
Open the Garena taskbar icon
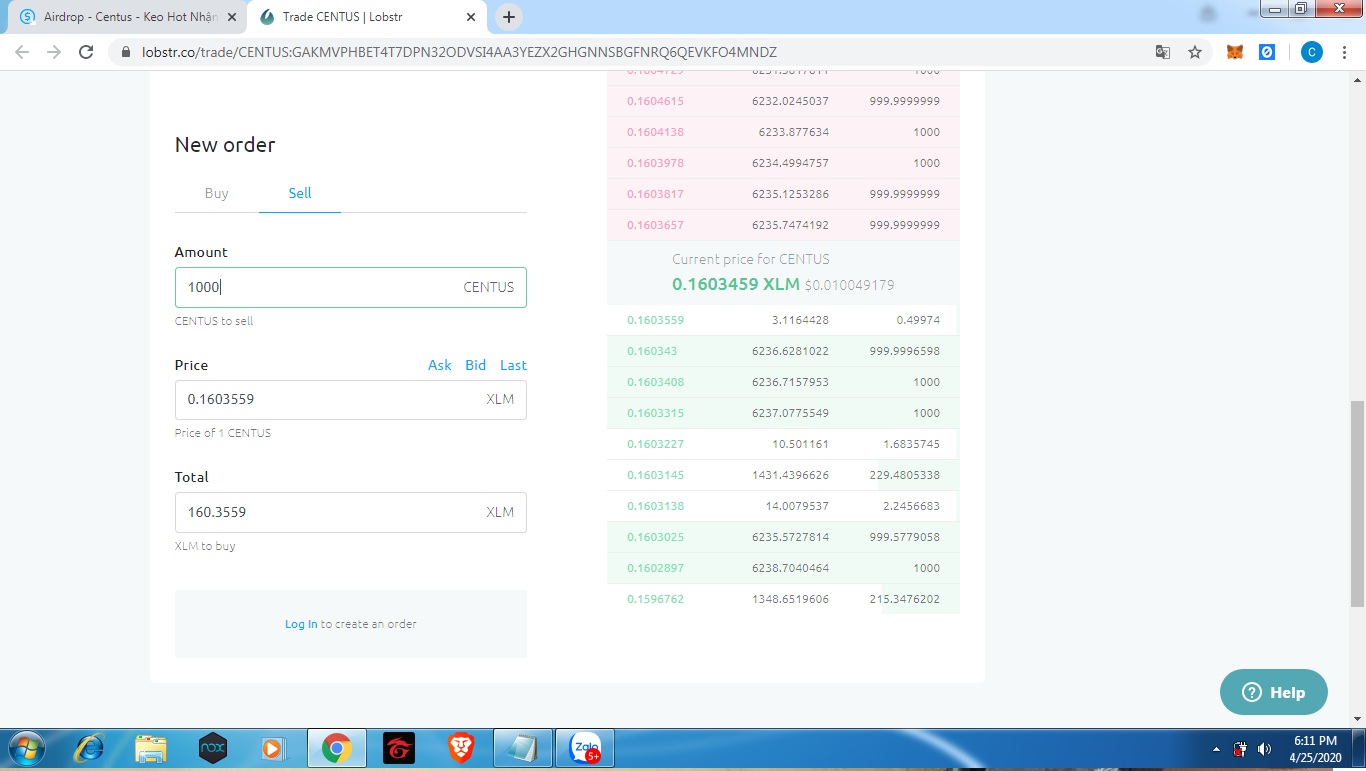(399, 748)
